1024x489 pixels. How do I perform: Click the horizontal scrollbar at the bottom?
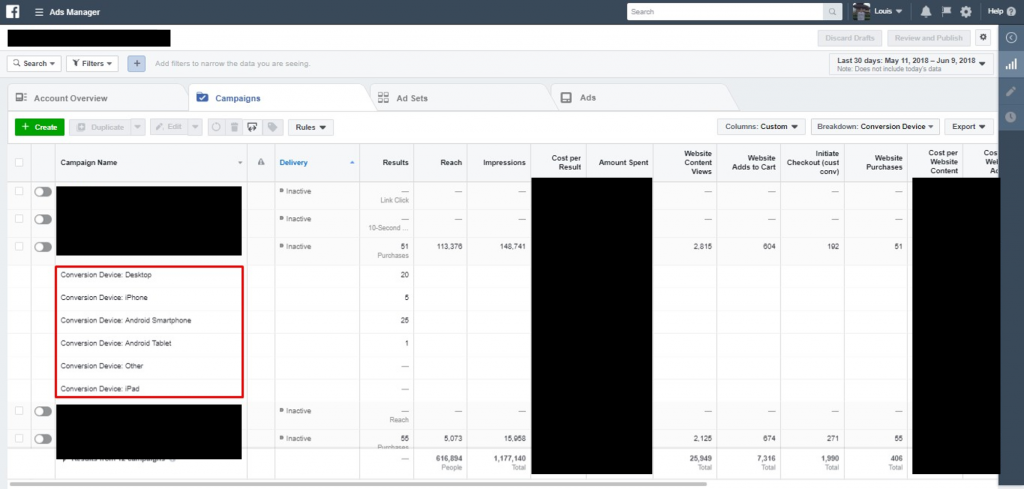358,484
